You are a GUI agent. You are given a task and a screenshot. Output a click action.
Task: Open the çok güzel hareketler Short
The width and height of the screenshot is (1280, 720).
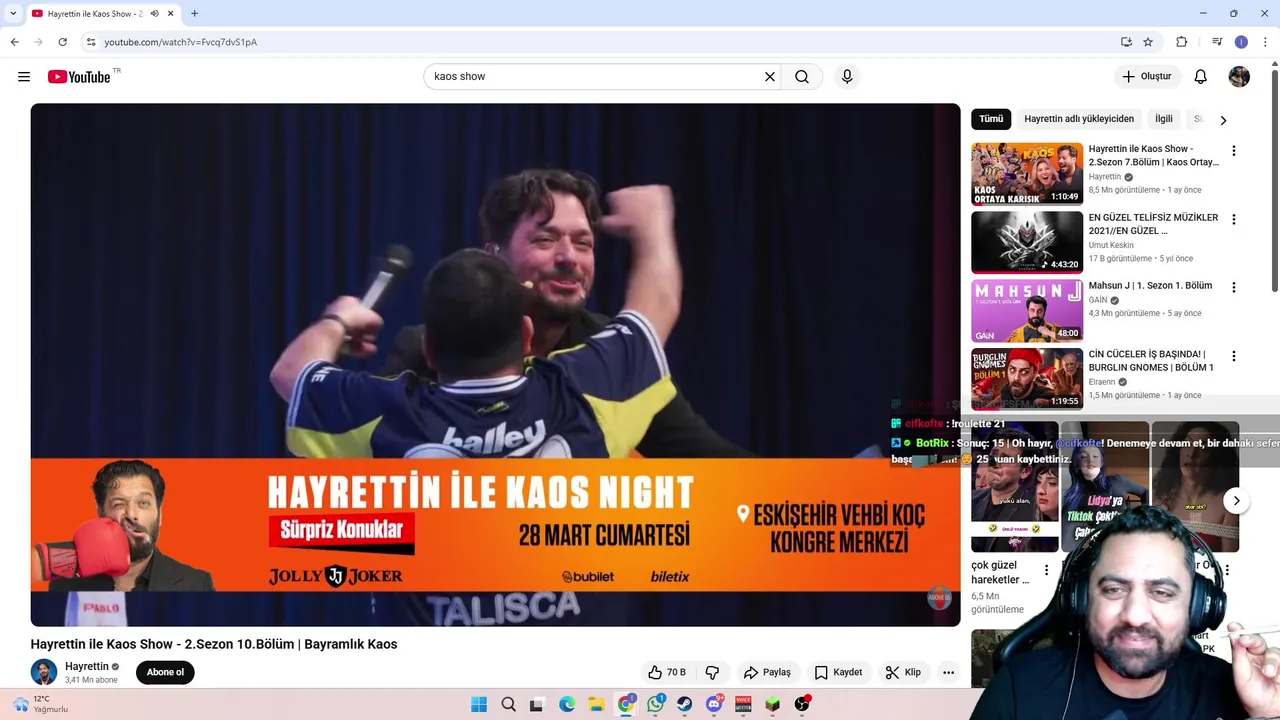click(x=1014, y=487)
